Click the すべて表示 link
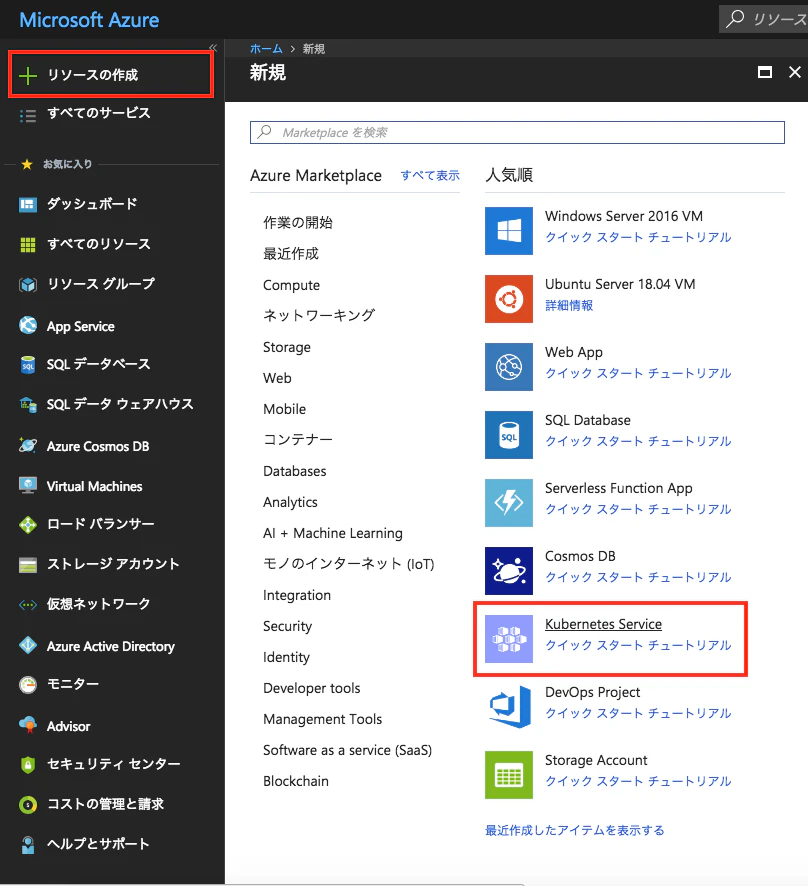This screenshot has width=808, height=886. (430, 176)
